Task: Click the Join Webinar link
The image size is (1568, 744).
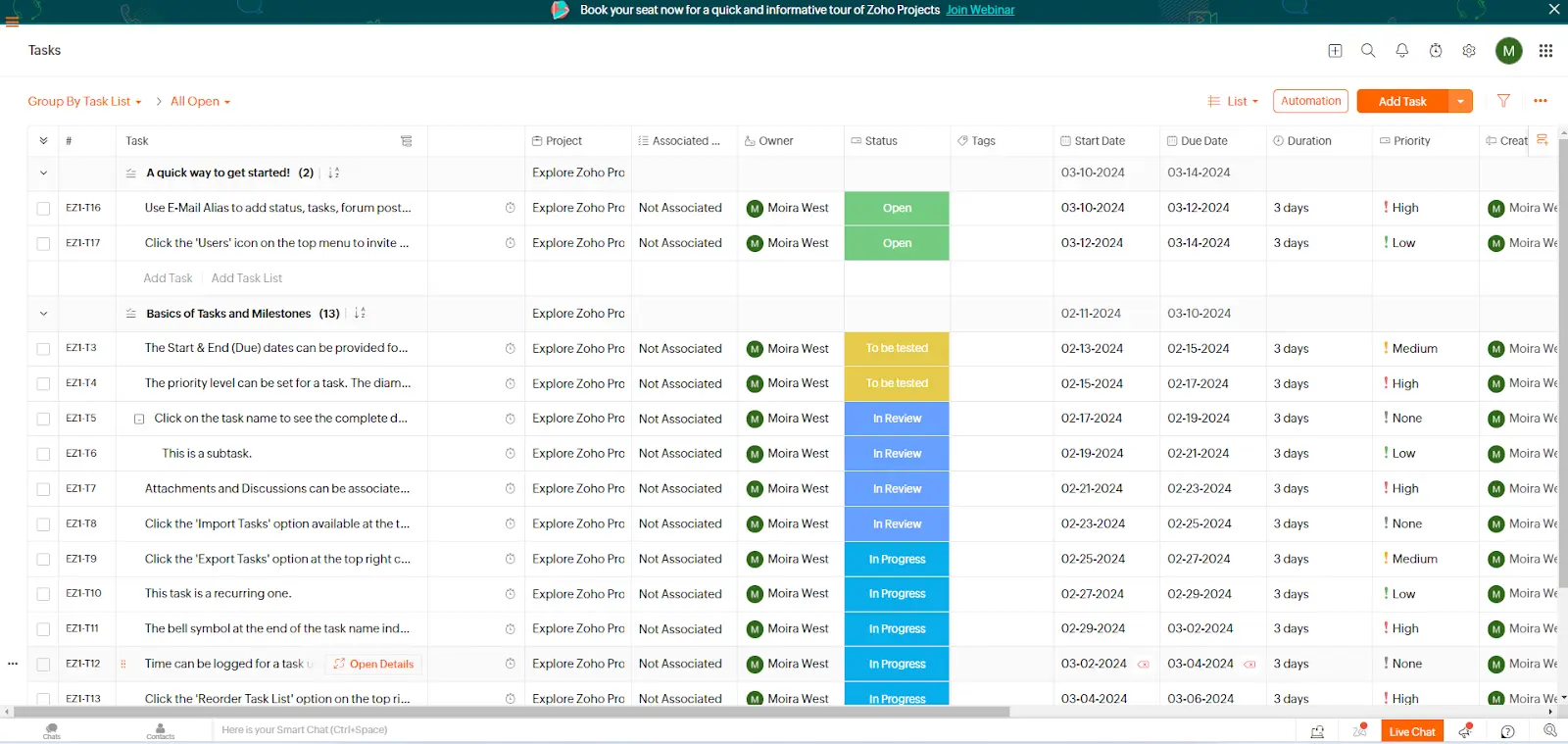Action: pos(980,10)
